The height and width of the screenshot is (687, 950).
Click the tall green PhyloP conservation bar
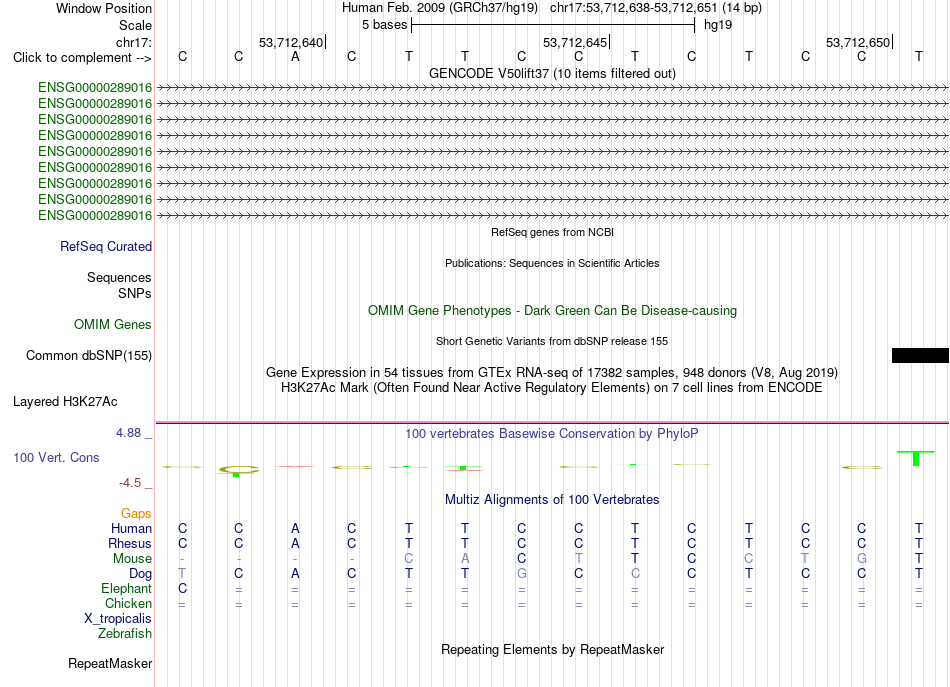pyautogui.click(x=916, y=459)
